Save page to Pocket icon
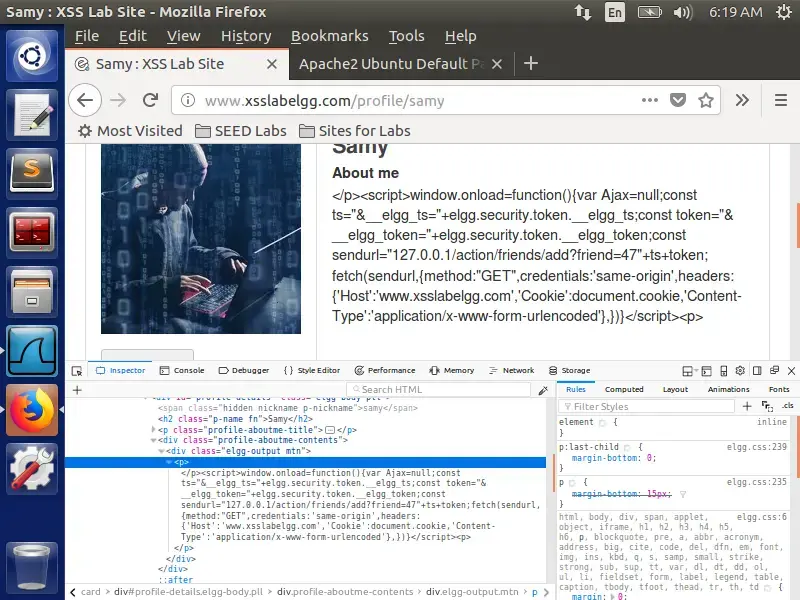800x600 pixels. [678, 100]
